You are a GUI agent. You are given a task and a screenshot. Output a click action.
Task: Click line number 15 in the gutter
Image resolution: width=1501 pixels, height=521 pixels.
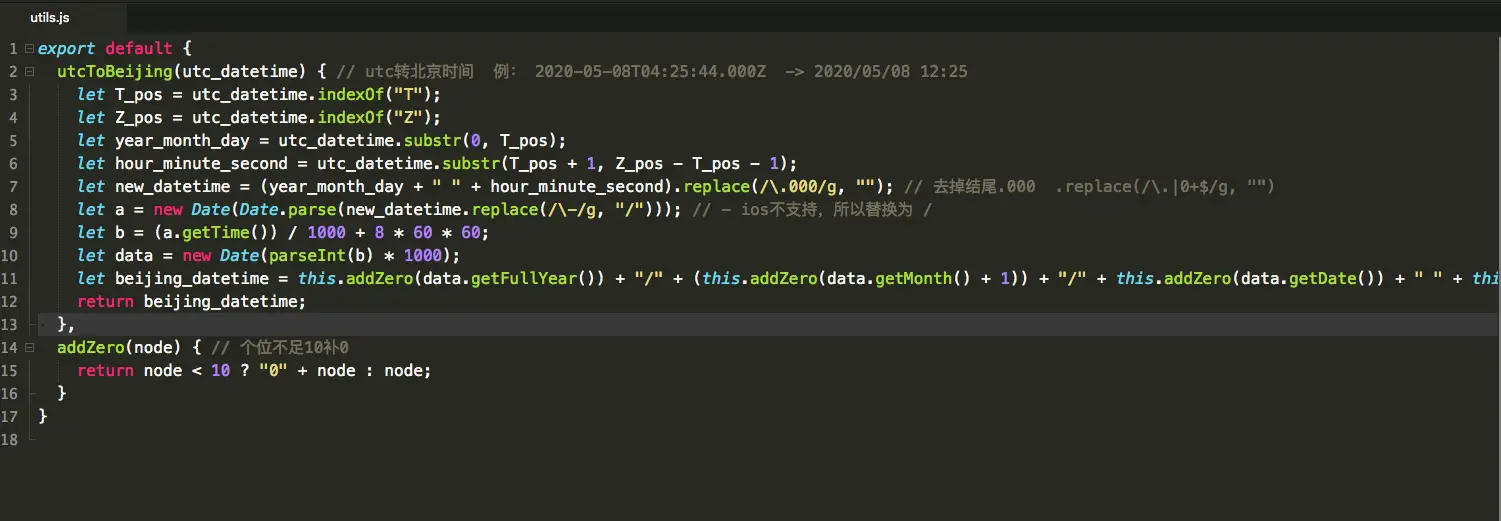click(x=9, y=370)
